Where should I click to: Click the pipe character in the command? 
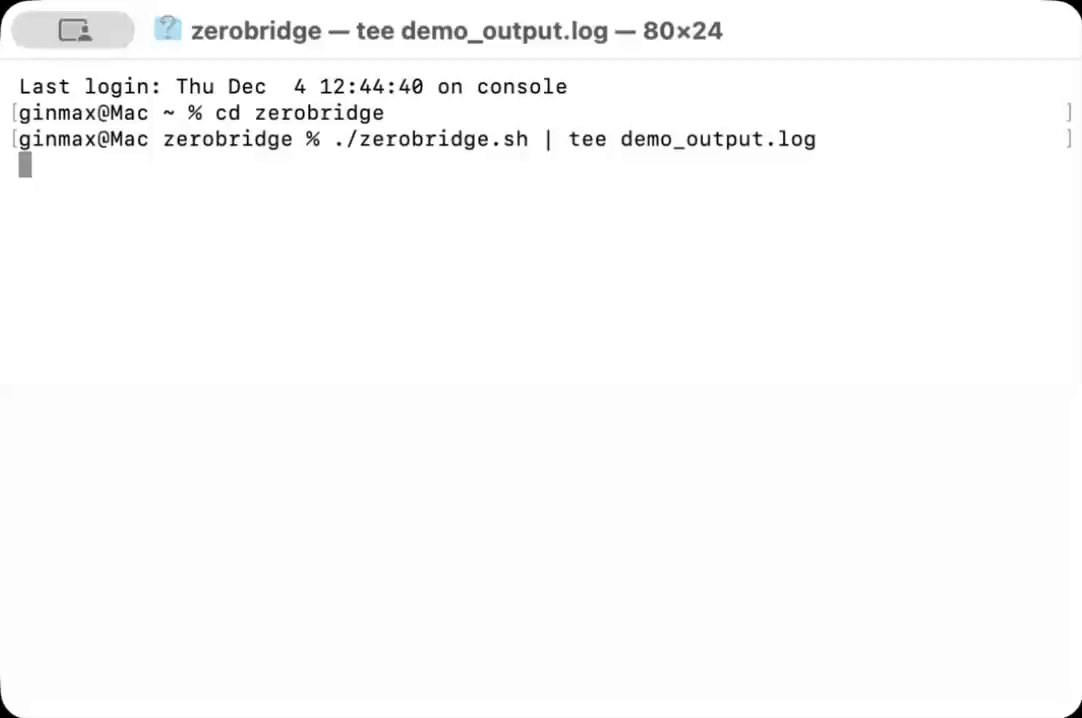548,139
